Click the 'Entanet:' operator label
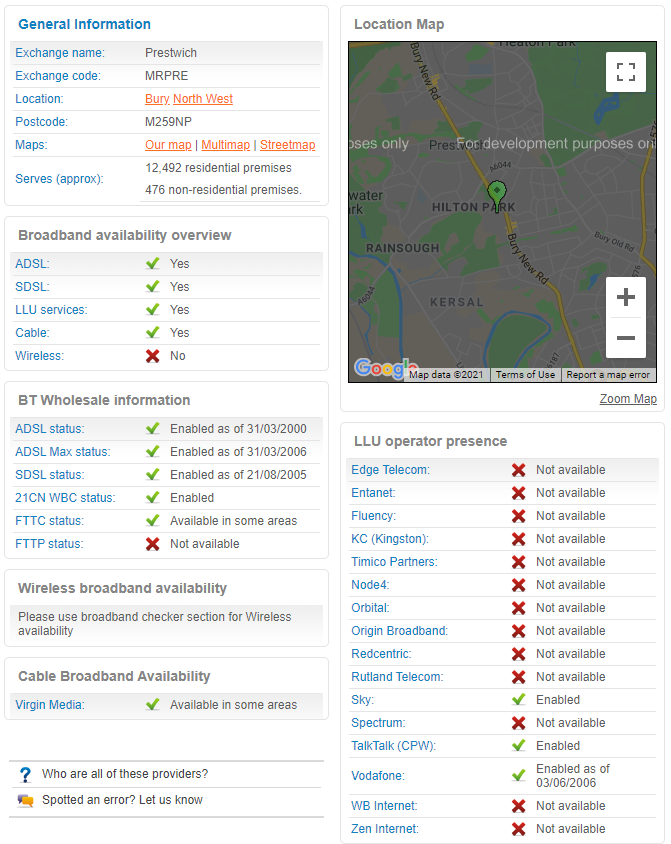The height and width of the screenshot is (844, 671). tap(373, 493)
